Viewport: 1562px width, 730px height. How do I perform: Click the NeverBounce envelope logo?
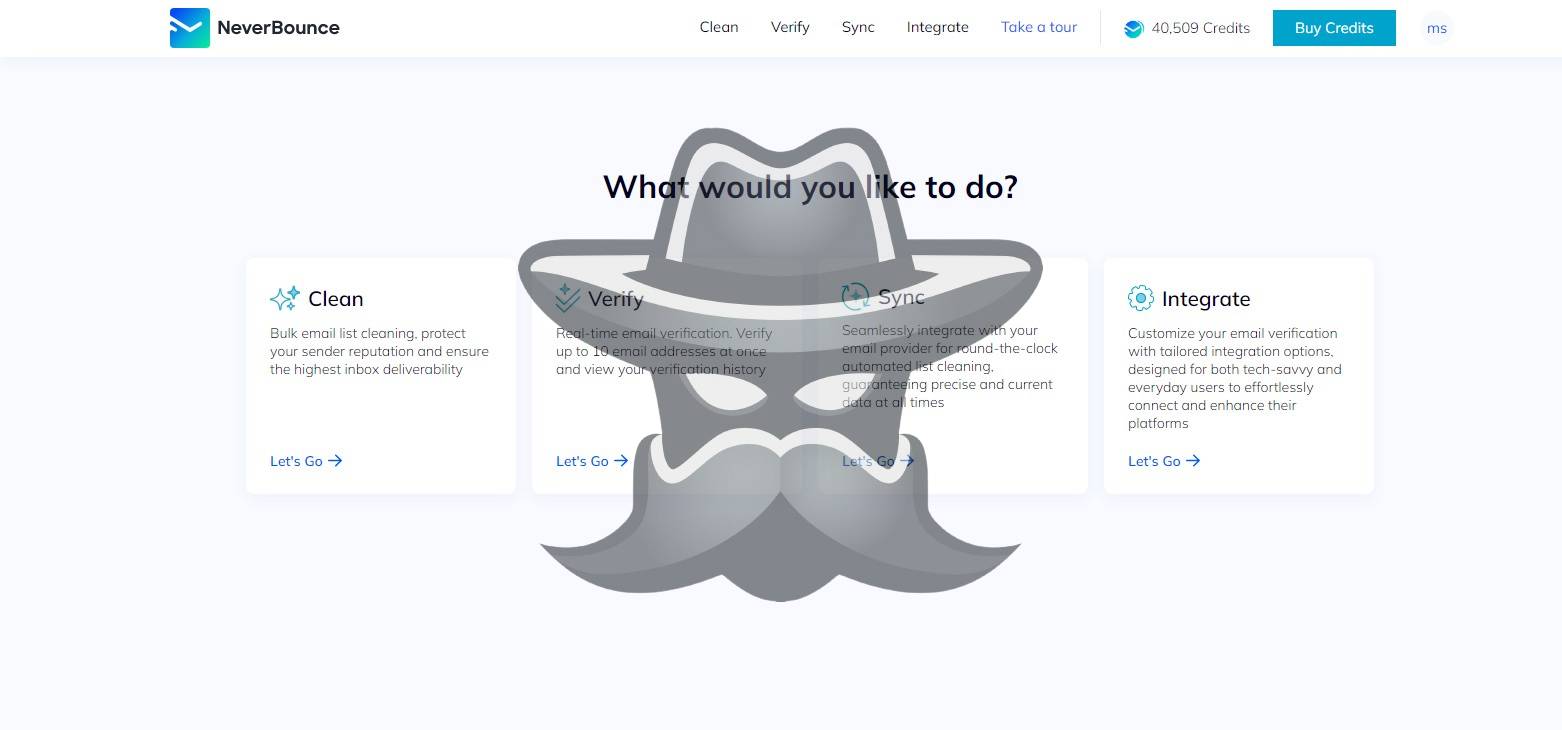tap(189, 28)
